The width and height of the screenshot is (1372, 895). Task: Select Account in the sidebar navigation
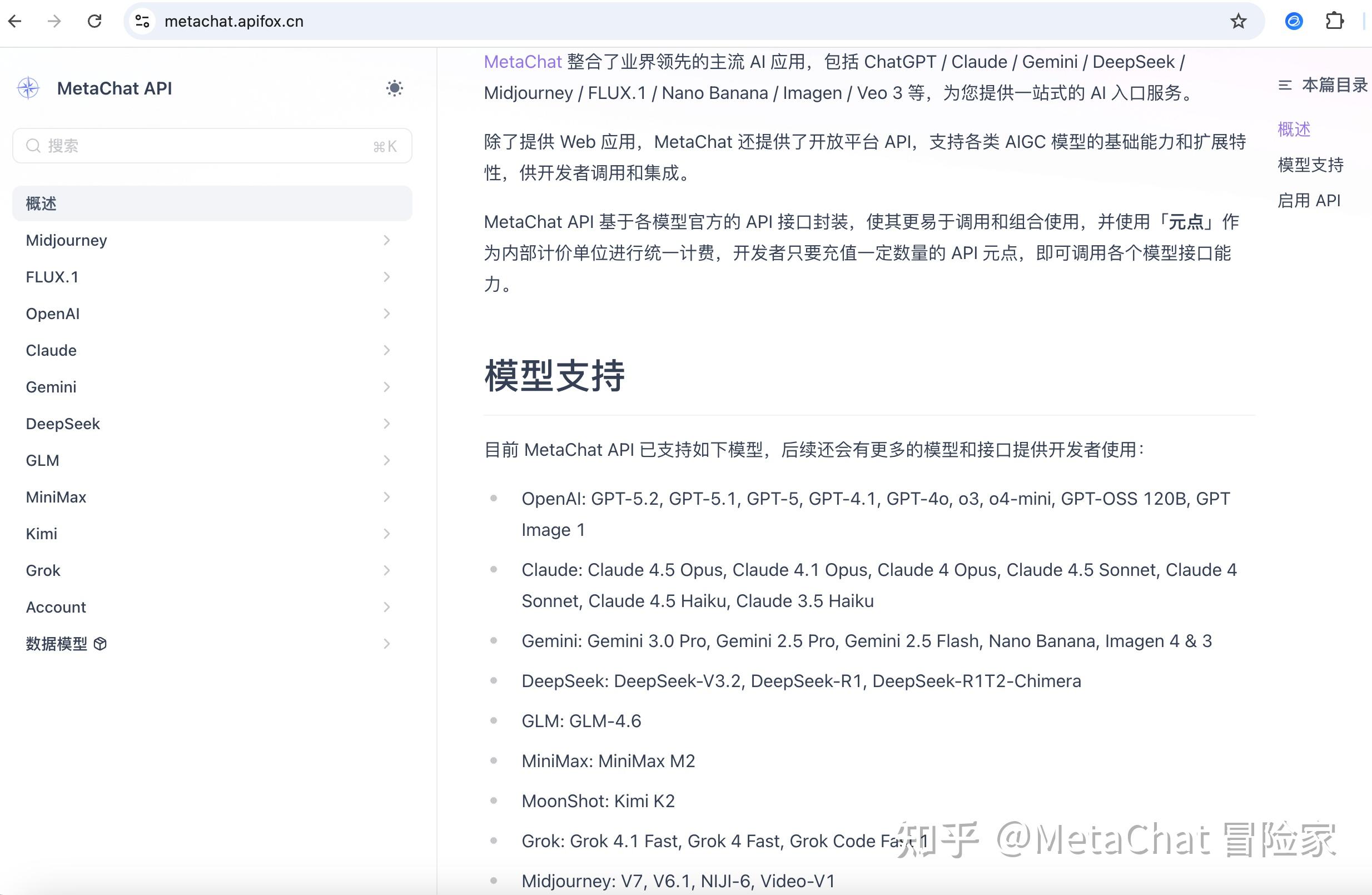[x=56, y=607]
